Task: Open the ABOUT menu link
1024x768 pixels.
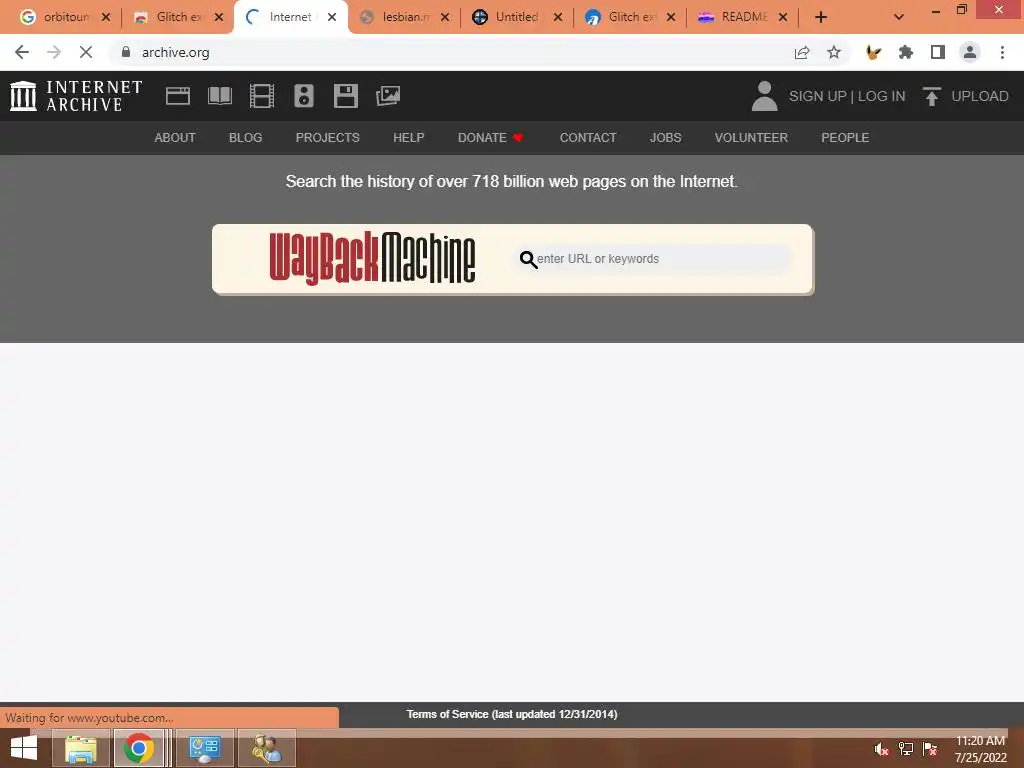Action: tap(175, 138)
